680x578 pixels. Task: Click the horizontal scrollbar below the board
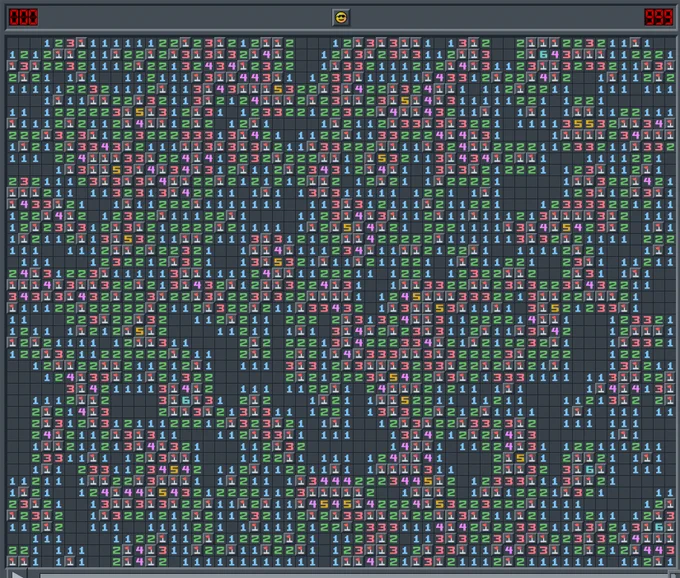tap(353, 575)
